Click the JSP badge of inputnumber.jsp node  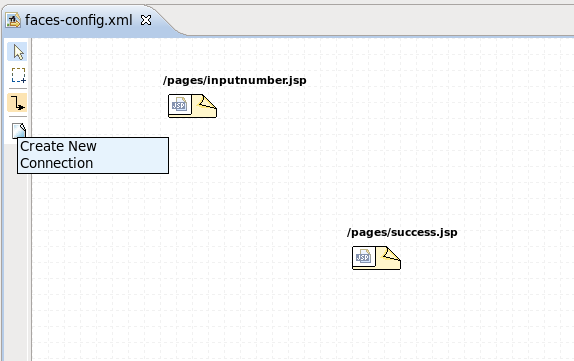tap(179, 105)
